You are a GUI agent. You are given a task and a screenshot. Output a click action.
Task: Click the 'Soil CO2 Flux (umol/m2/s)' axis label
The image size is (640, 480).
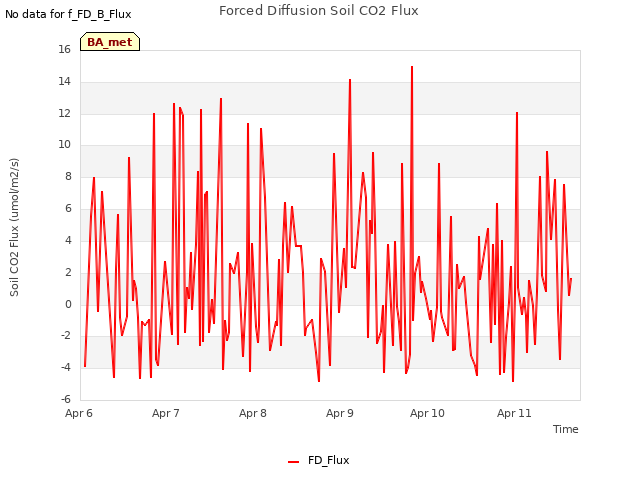tap(14, 227)
